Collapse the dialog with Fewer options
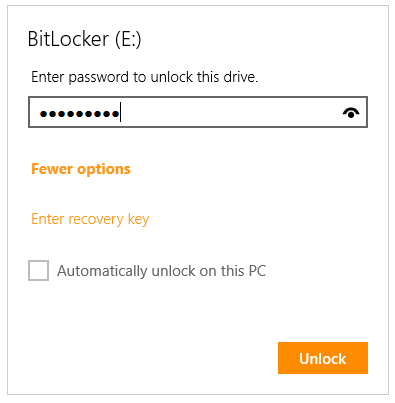Image resolution: width=395 pixels, height=403 pixels. (x=81, y=169)
